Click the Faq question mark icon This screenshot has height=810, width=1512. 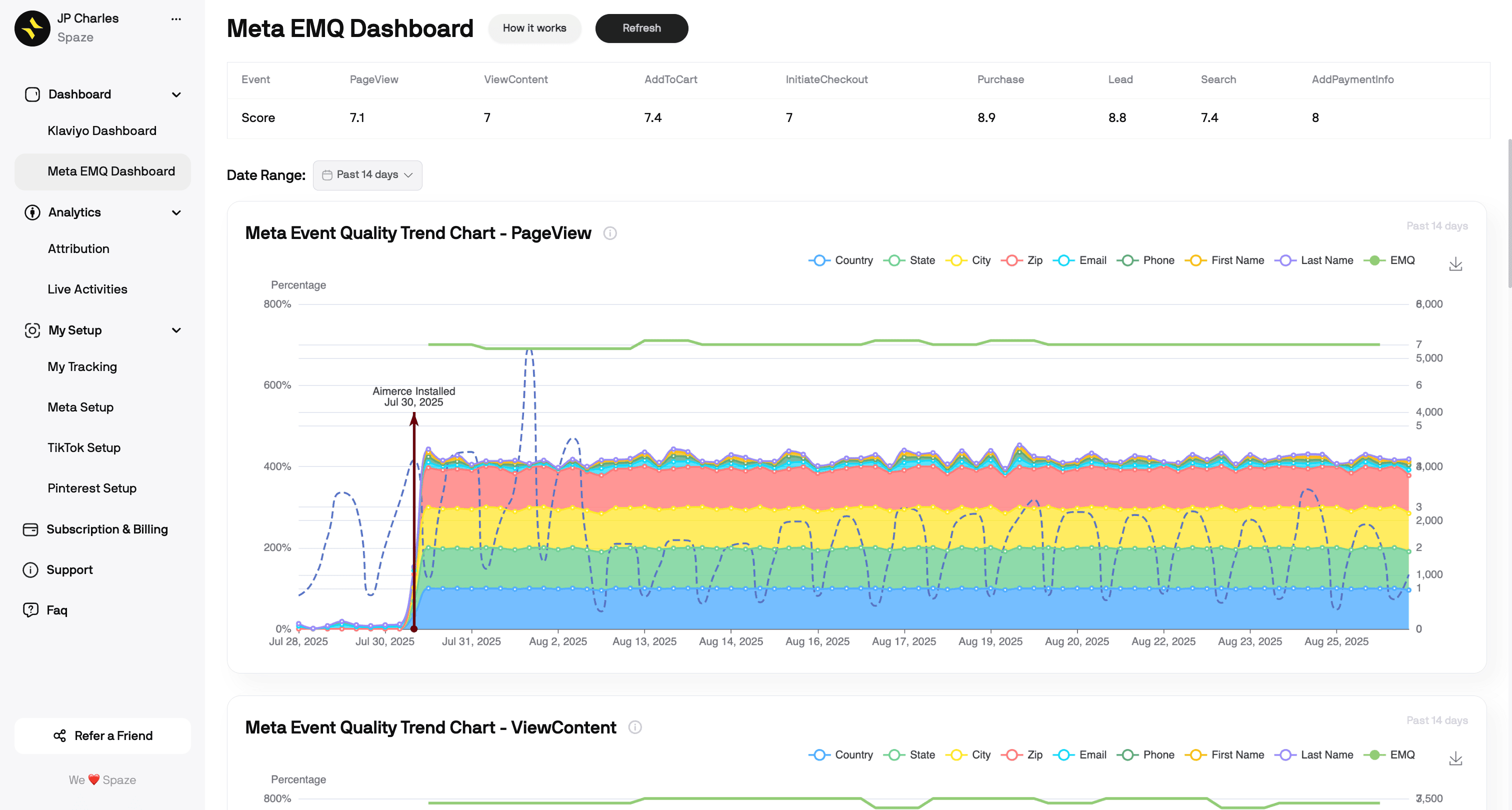point(30,610)
